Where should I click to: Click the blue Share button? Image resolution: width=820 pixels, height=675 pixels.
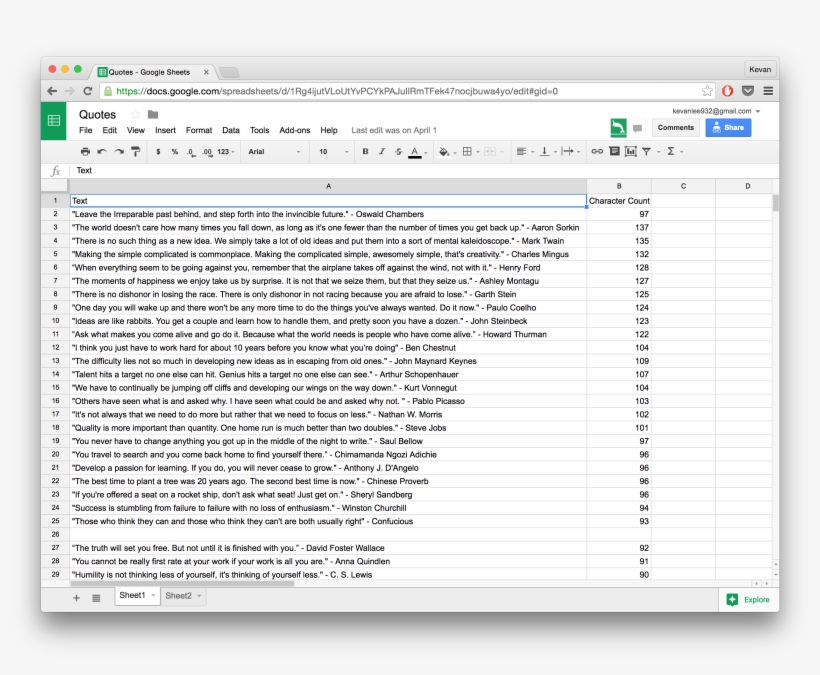click(x=727, y=128)
